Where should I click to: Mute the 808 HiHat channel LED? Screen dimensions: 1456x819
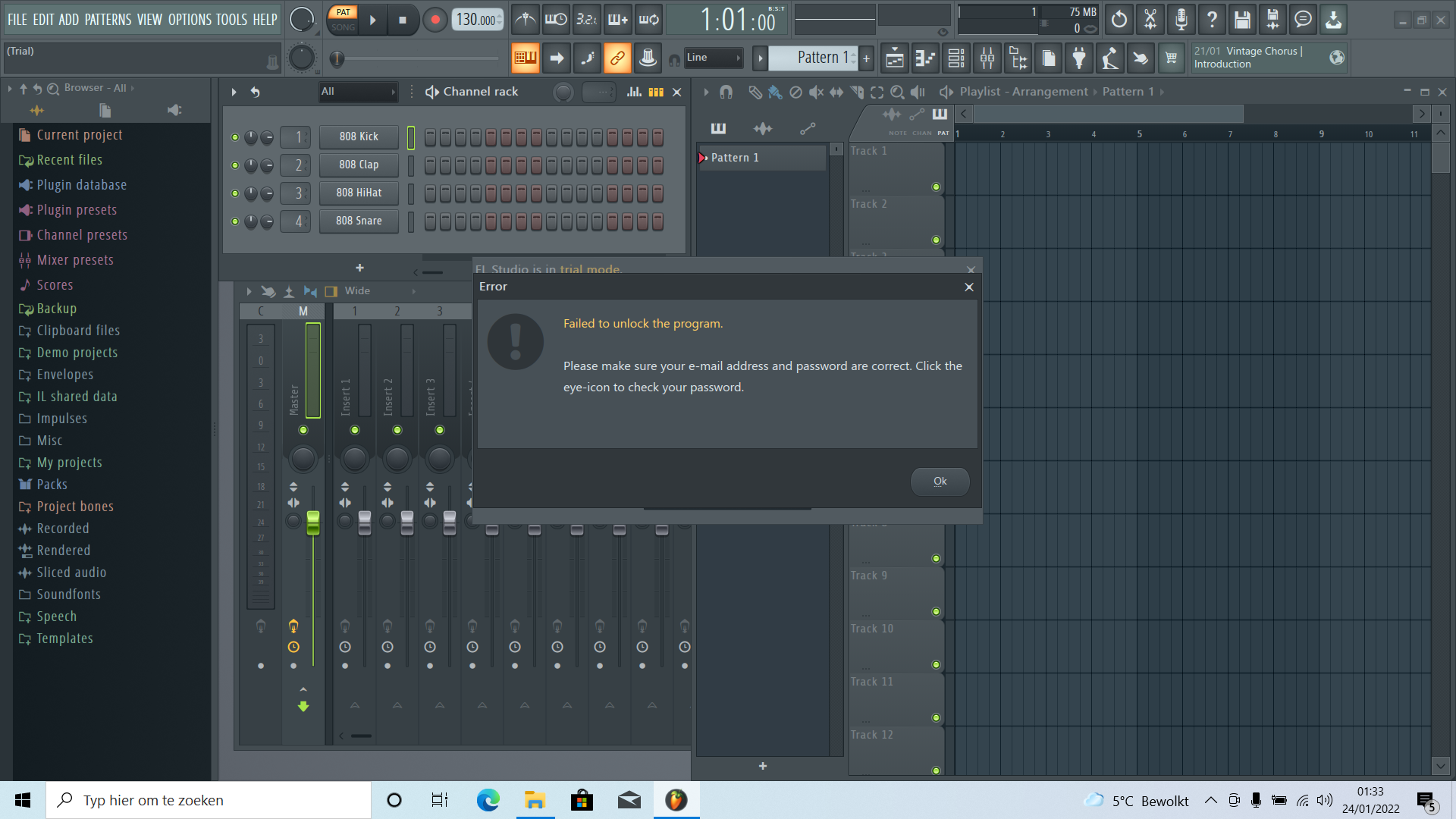235,193
